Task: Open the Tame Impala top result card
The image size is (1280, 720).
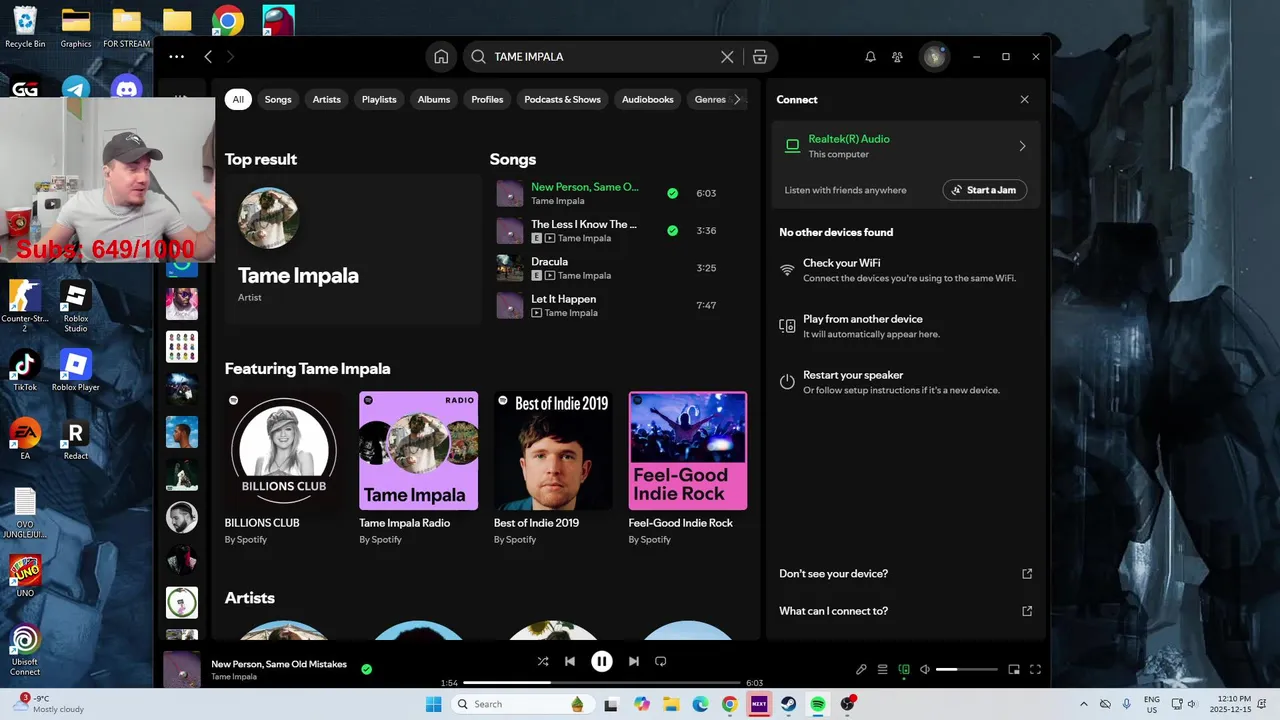Action: pyautogui.click(x=352, y=248)
